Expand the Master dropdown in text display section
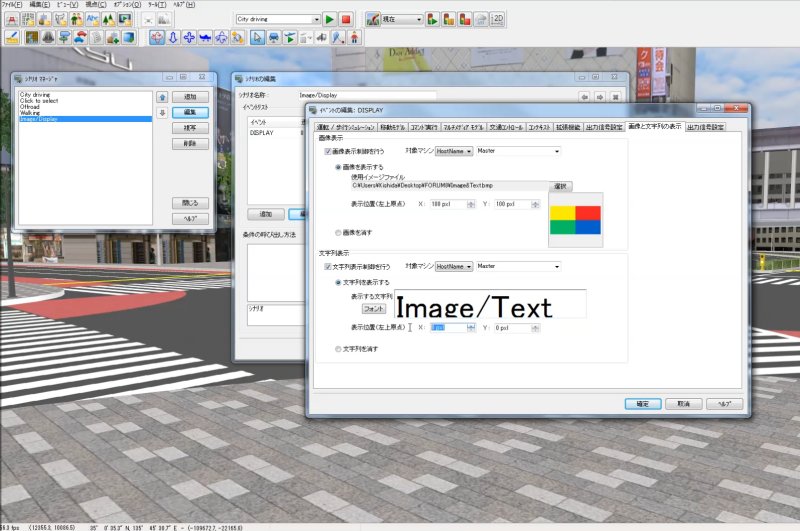Viewport: 800px width, 531px height. pyautogui.click(x=556, y=266)
